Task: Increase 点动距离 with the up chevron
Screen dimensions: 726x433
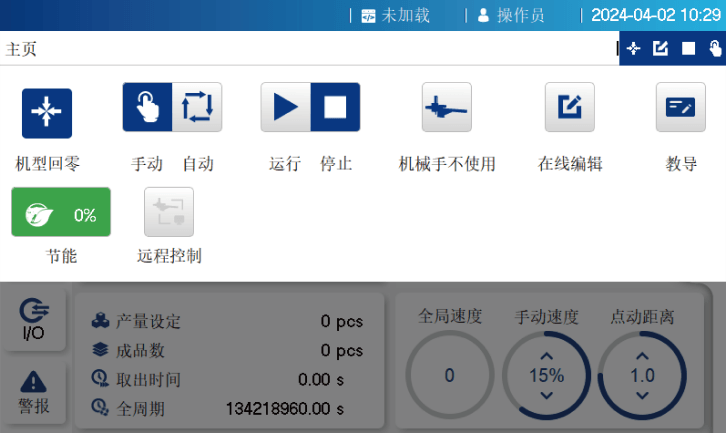Action: [642, 355]
